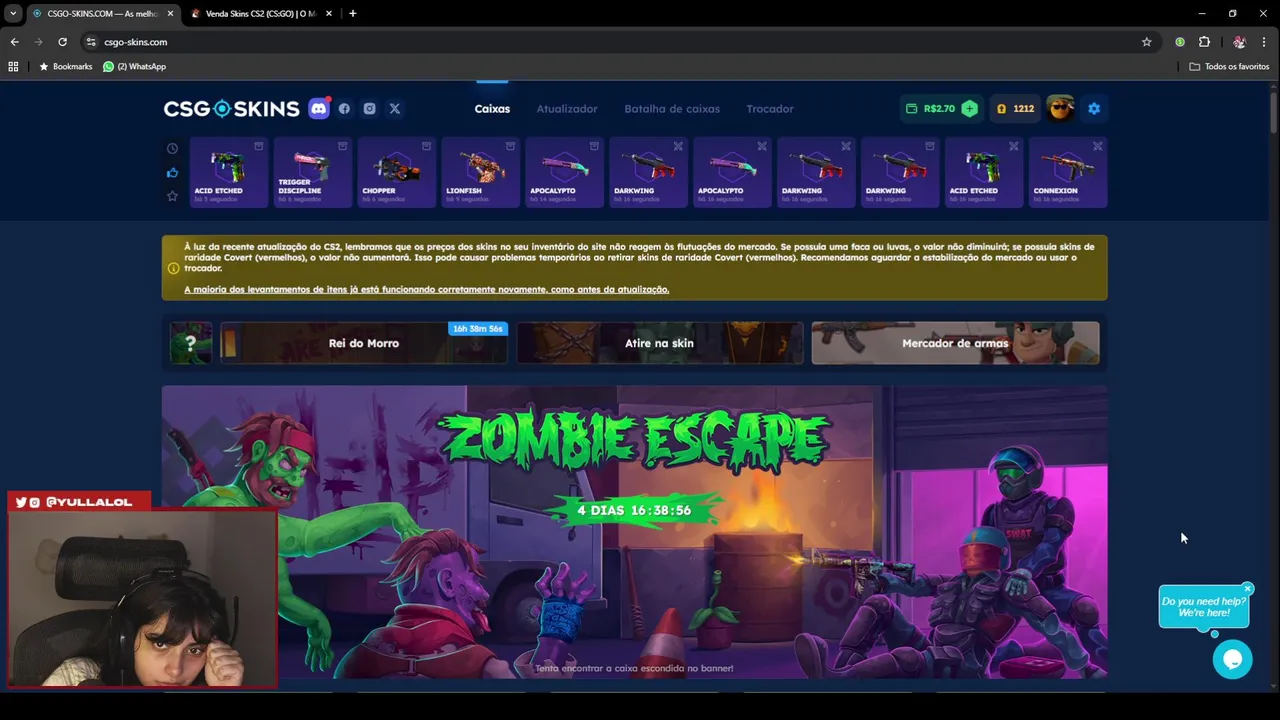Open Chrome's three-dot menu

tap(1265, 42)
